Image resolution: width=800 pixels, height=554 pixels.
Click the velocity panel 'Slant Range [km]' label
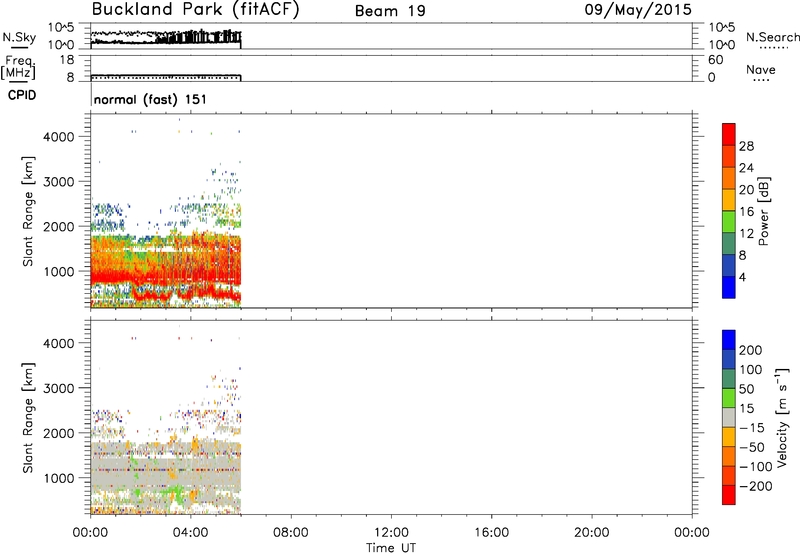[x=28, y=417]
